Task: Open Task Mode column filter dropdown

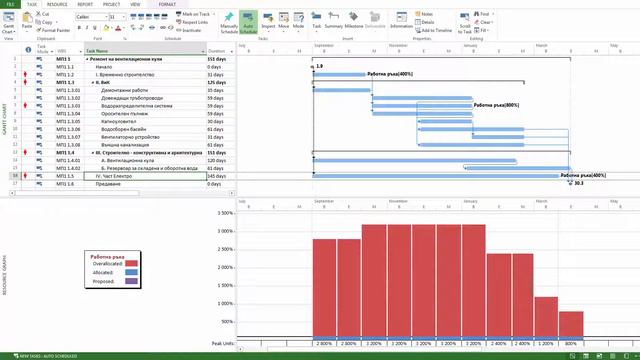Action: [x=52, y=51]
